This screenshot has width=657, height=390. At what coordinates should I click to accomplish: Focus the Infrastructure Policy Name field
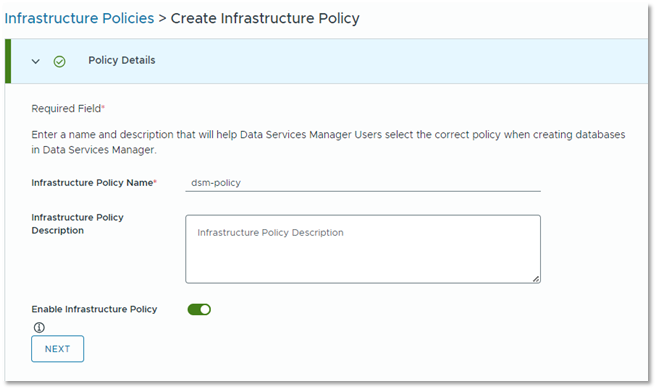click(x=363, y=183)
